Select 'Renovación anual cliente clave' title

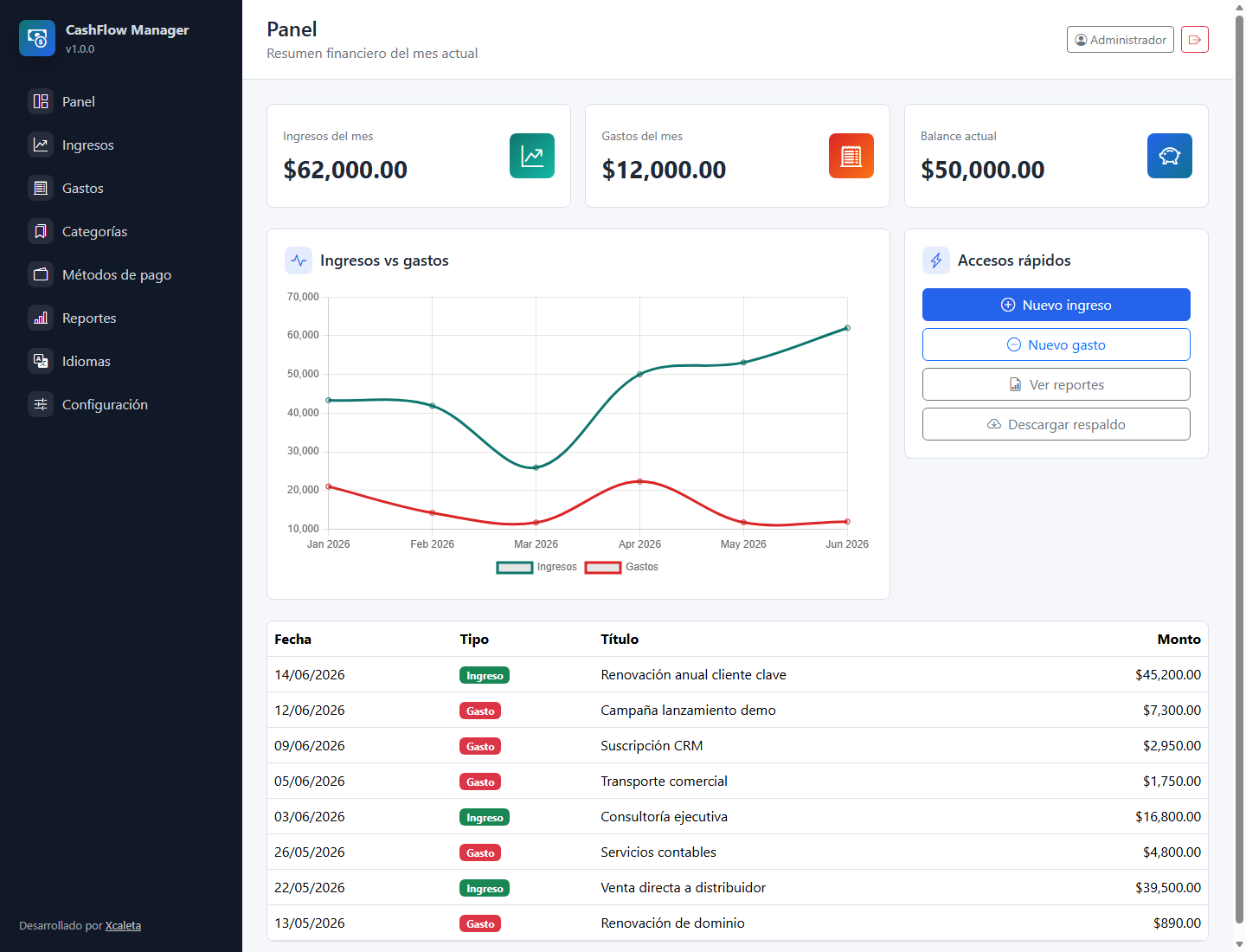693,675
